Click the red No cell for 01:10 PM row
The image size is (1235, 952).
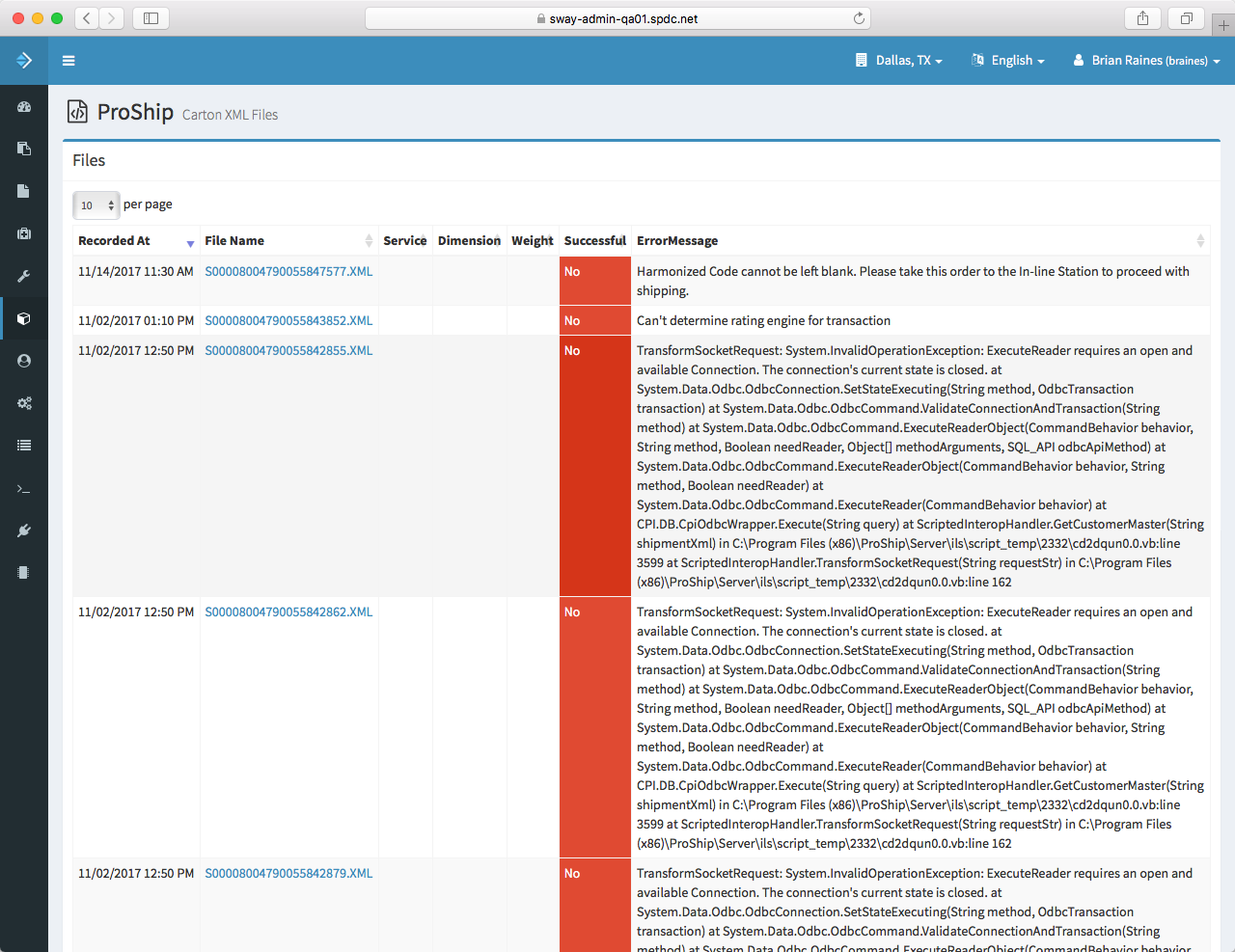[x=595, y=321]
